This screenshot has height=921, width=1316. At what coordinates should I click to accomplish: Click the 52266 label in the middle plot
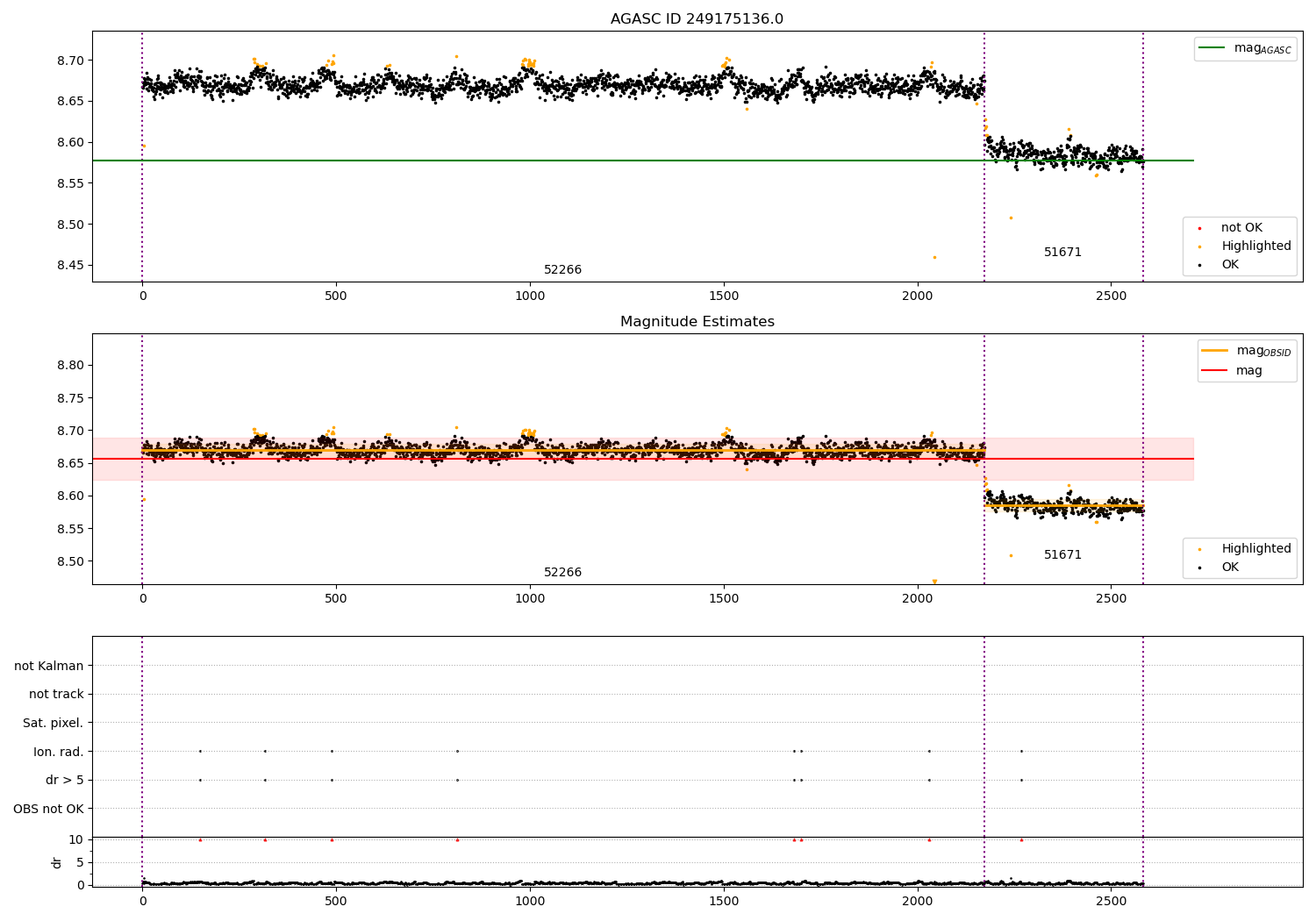pyautogui.click(x=562, y=573)
